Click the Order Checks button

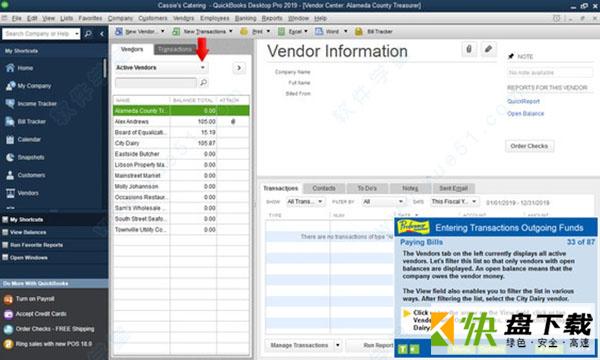529,146
